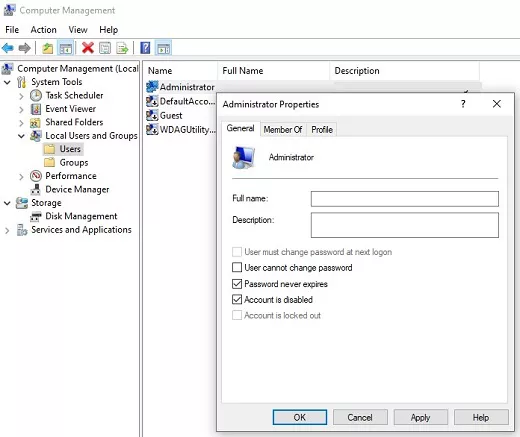Collapse the System Tools node
Image resolution: width=520 pixels, height=437 pixels.
tap(7, 82)
